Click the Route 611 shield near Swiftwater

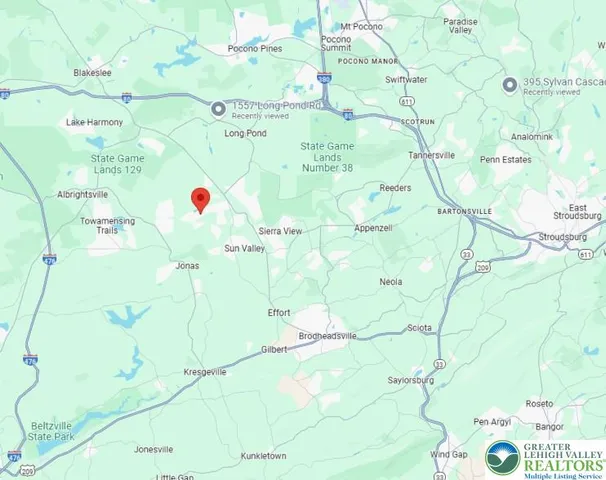(407, 102)
